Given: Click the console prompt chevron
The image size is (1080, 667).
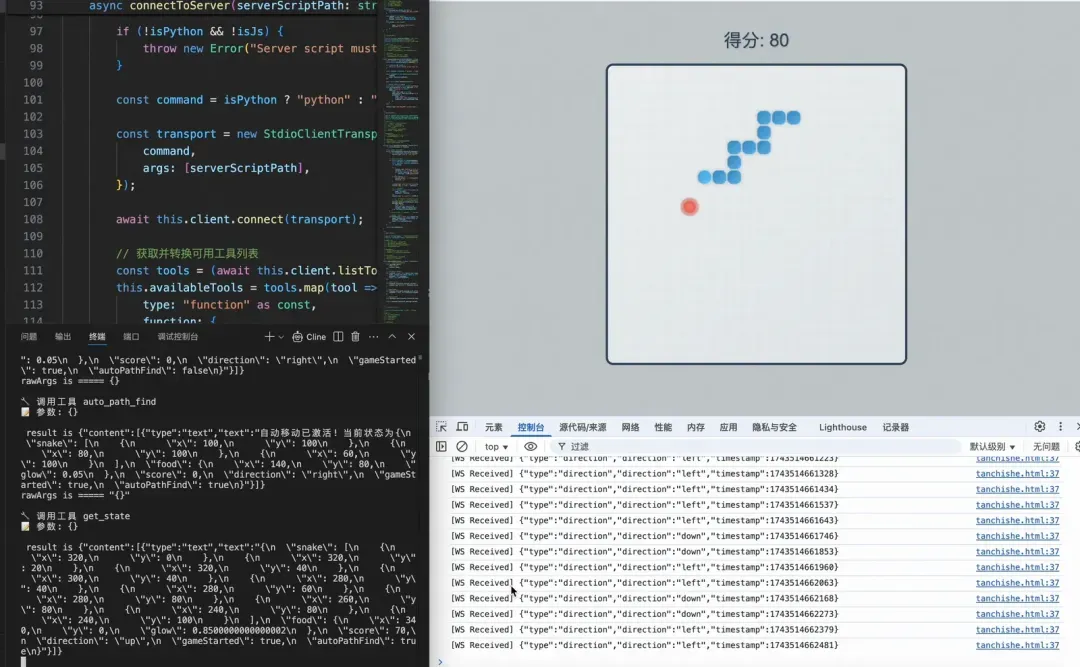Looking at the screenshot, I should click(x=440, y=662).
